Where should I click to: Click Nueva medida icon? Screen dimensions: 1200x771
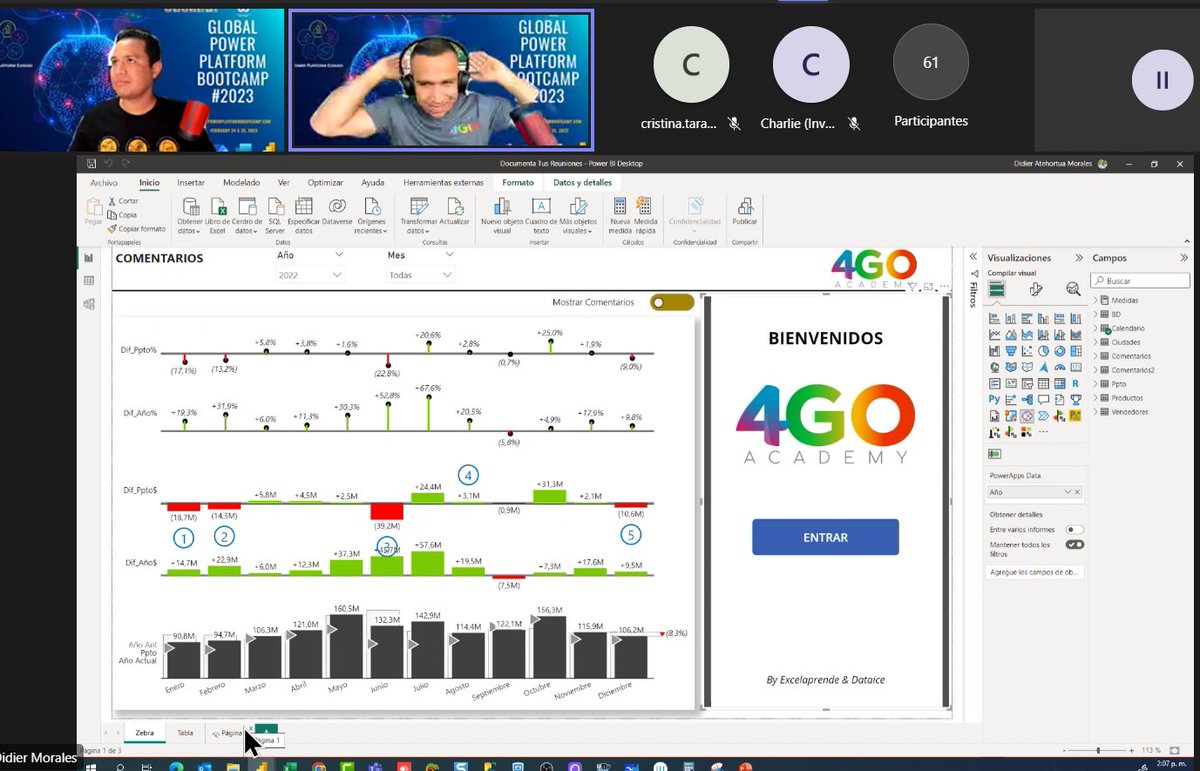click(x=620, y=215)
